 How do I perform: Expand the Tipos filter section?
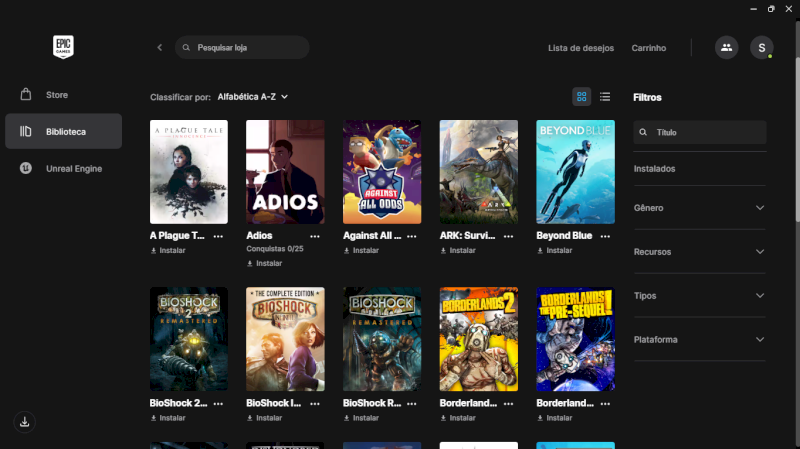coord(699,295)
